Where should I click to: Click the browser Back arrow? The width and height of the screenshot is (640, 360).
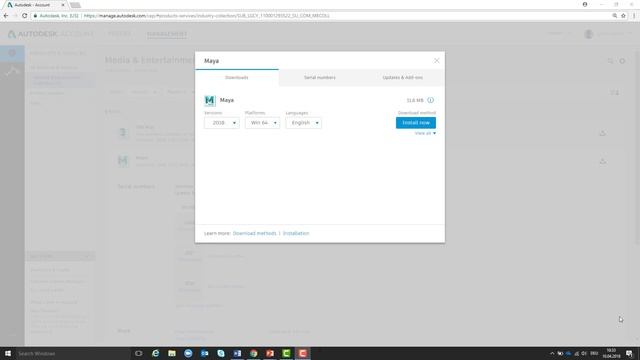pos(6,16)
